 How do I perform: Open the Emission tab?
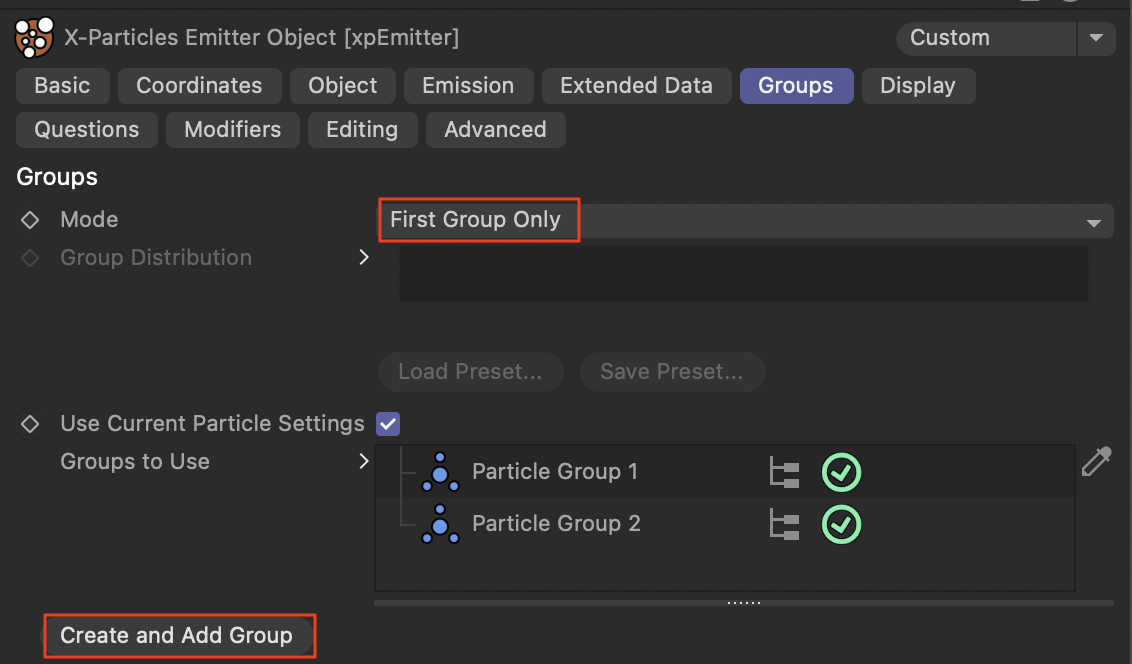(x=469, y=86)
